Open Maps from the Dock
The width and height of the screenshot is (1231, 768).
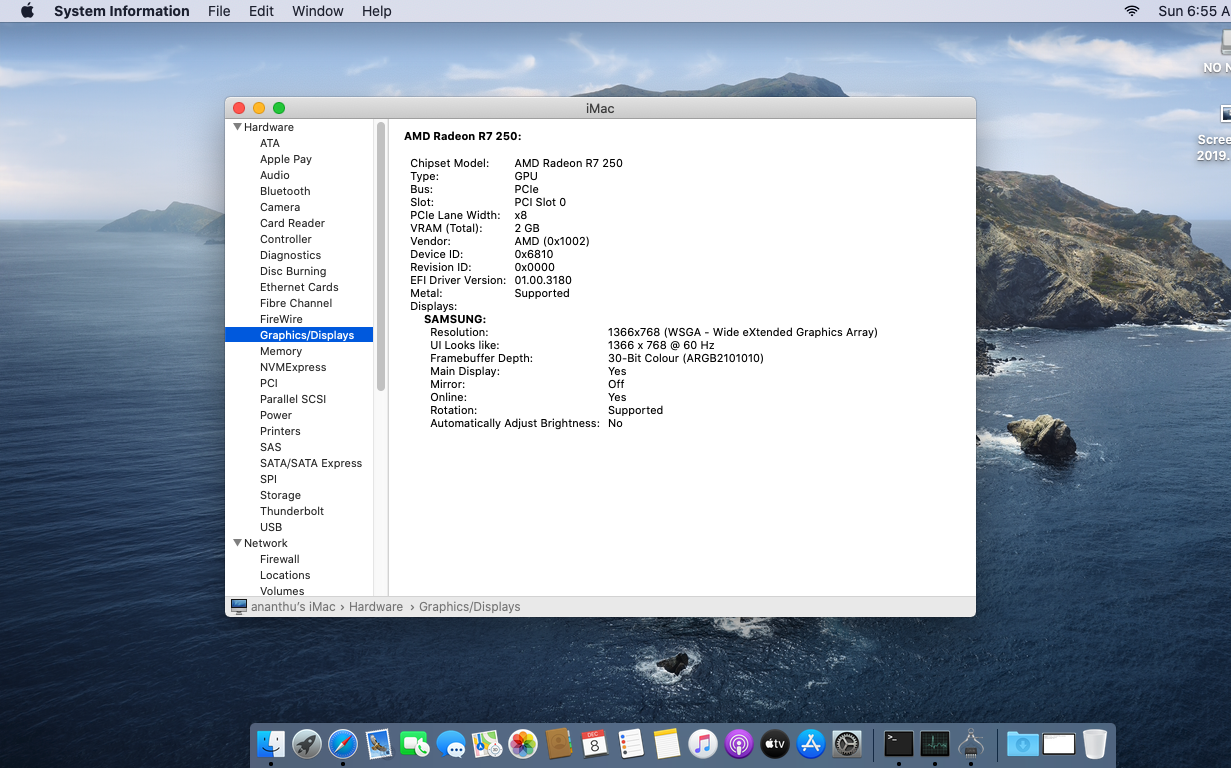pos(487,743)
